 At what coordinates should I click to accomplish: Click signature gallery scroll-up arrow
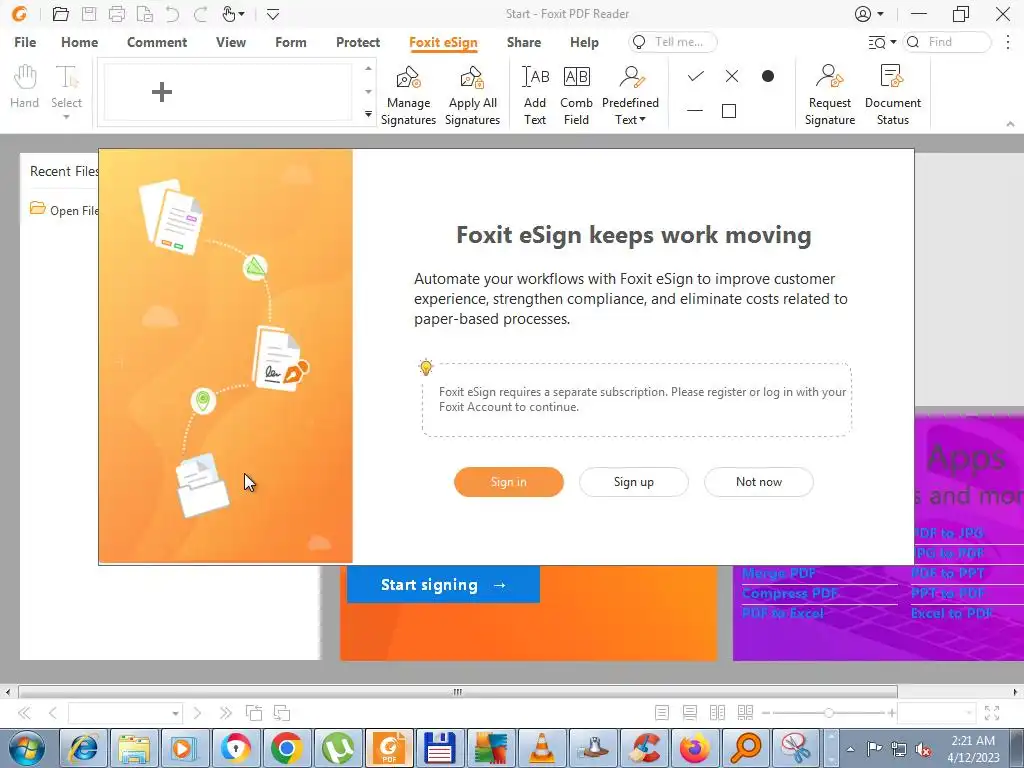[368, 68]
